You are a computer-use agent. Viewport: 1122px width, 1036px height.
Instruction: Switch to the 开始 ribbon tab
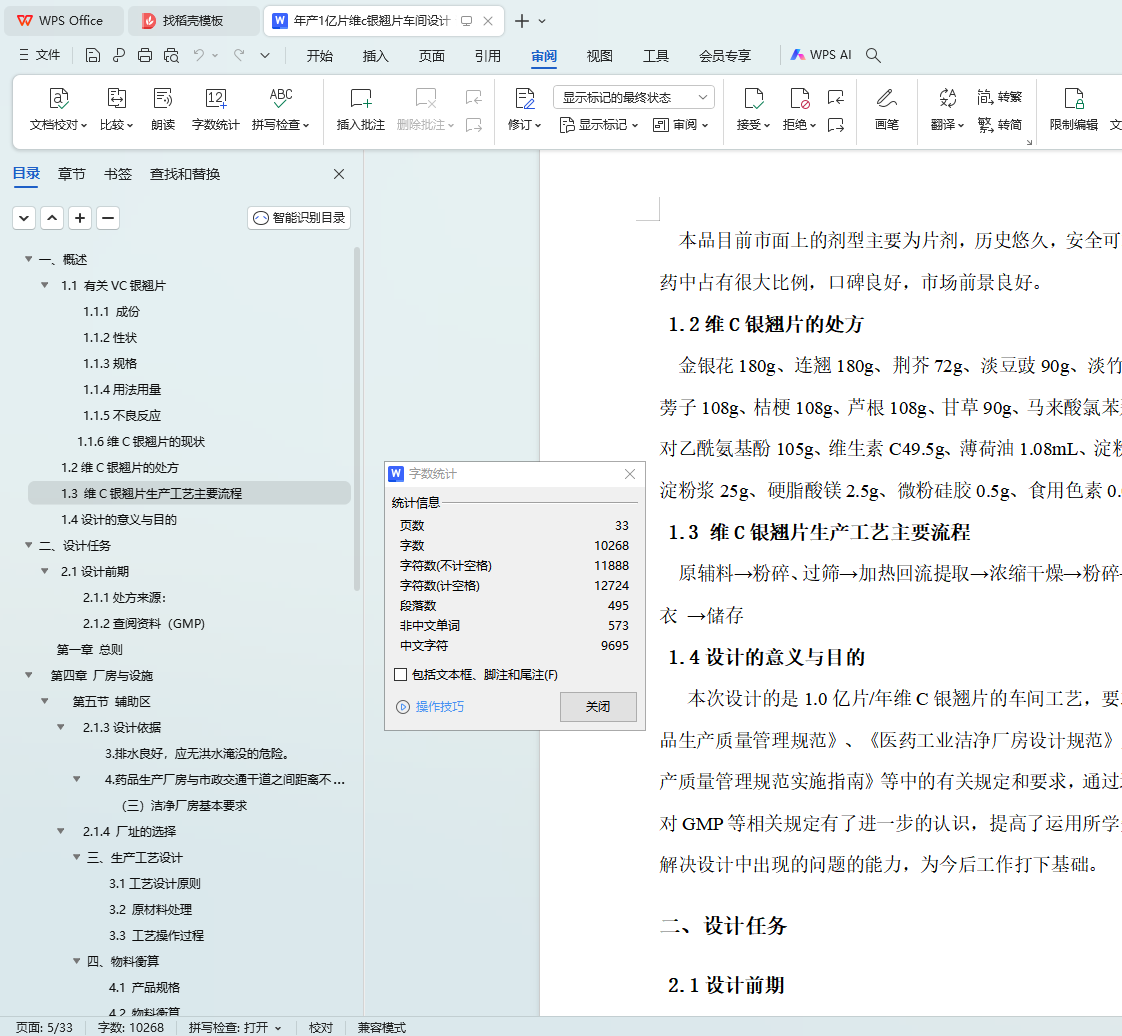(319, 56)
